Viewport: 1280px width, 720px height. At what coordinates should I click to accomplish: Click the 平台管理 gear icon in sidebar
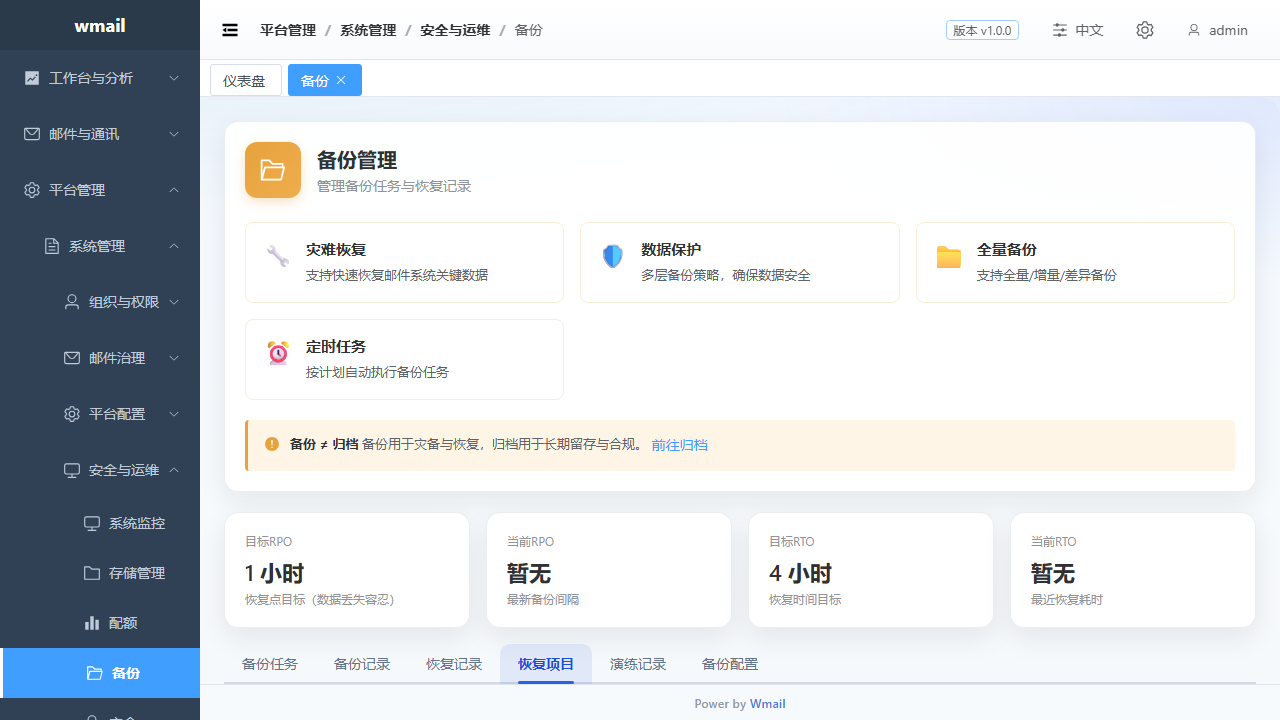point(32,190)
